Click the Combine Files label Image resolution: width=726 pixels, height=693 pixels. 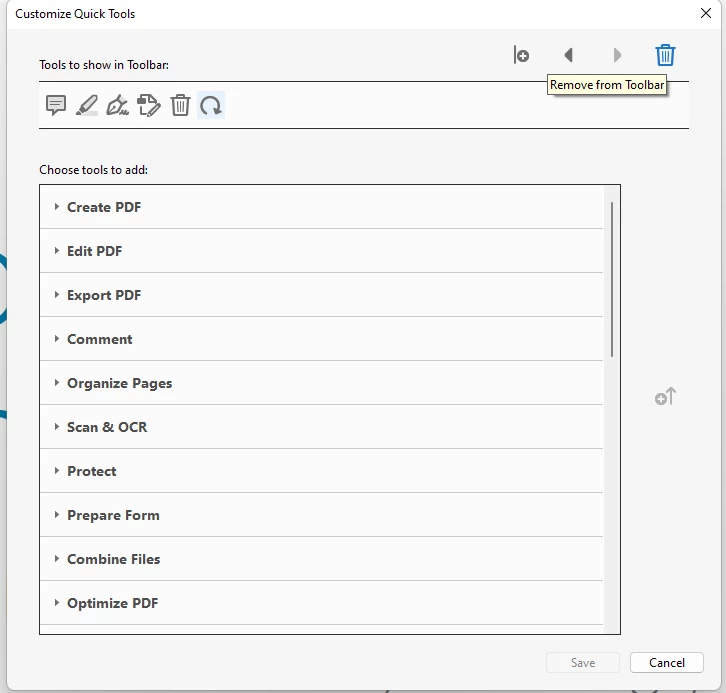113,559
